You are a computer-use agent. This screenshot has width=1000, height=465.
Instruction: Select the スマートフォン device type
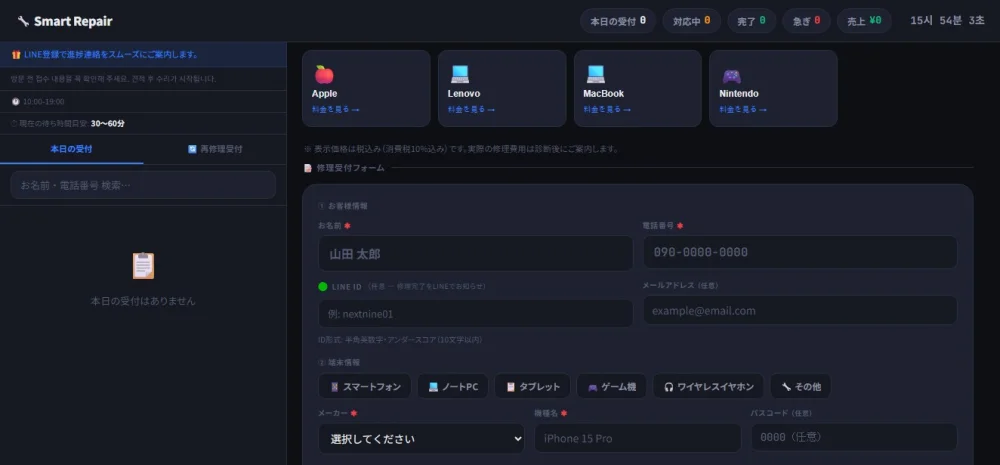click(x=365, y=387)
